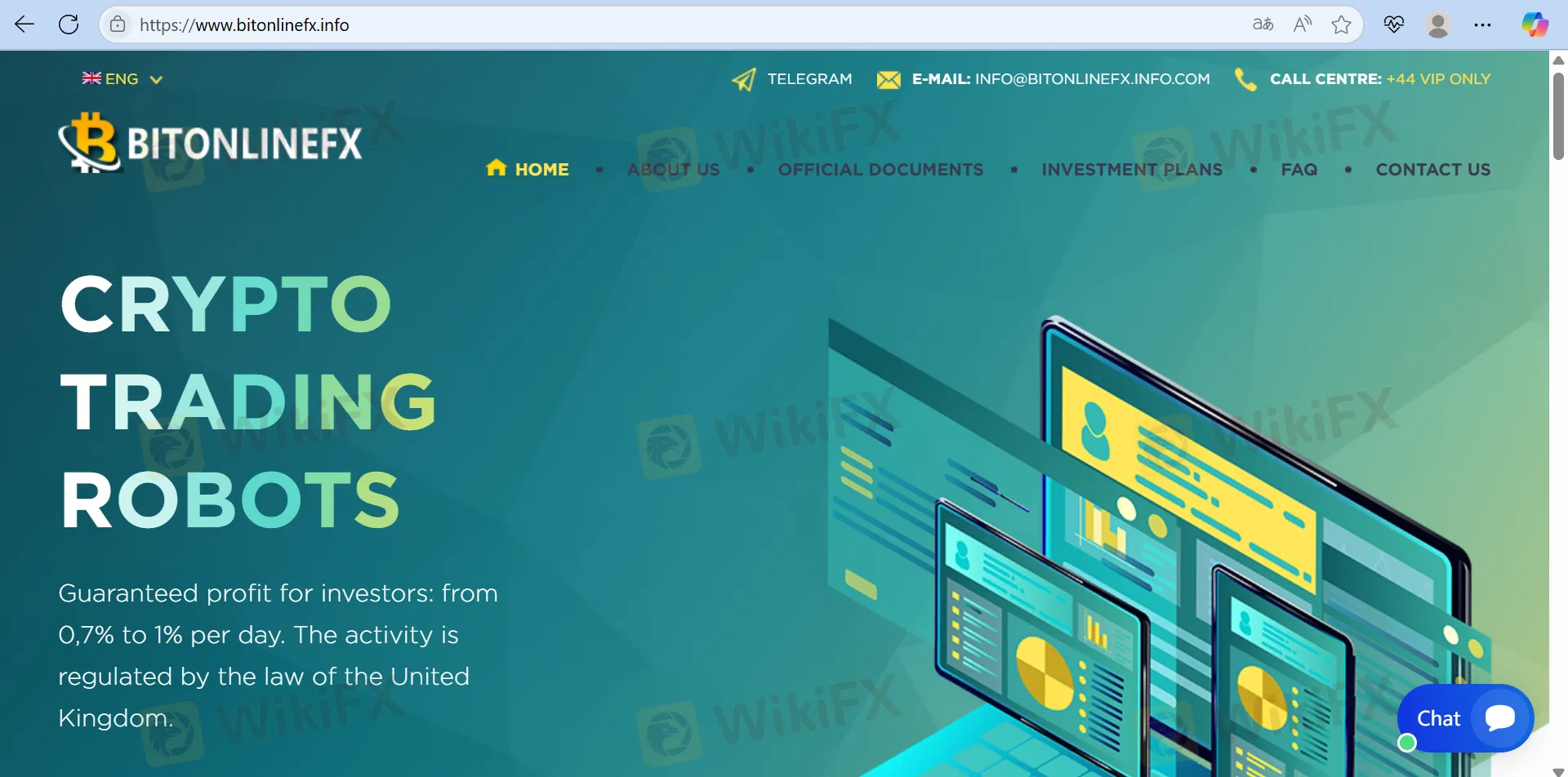Open INVESTMENT PLANS menu item
1568x777 pixels.
pos(1132,169)
